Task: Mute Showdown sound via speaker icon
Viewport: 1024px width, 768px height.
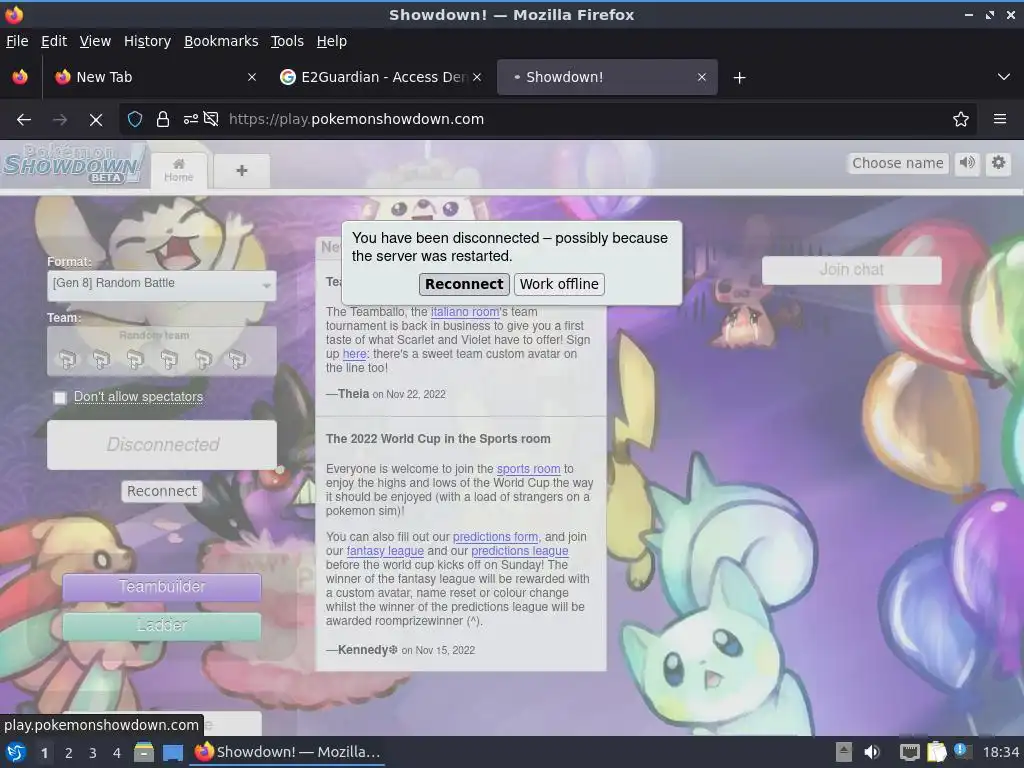Action: click(967, 163)
